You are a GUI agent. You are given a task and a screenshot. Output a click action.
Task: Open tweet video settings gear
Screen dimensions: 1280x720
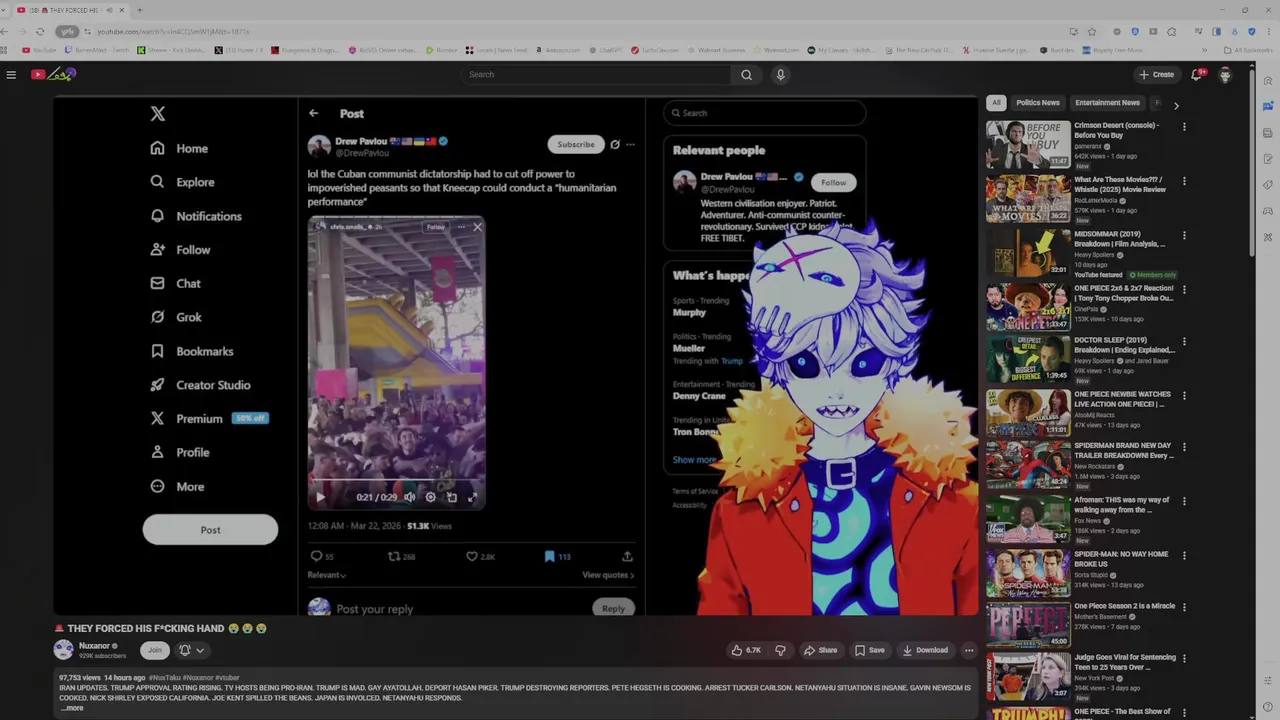(x=430, y=497)
